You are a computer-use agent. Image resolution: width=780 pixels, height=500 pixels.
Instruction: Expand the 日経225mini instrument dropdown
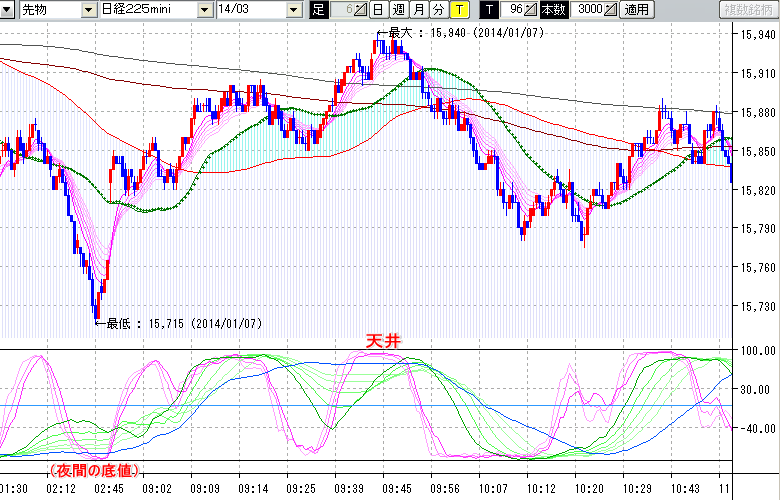(204, 10)
